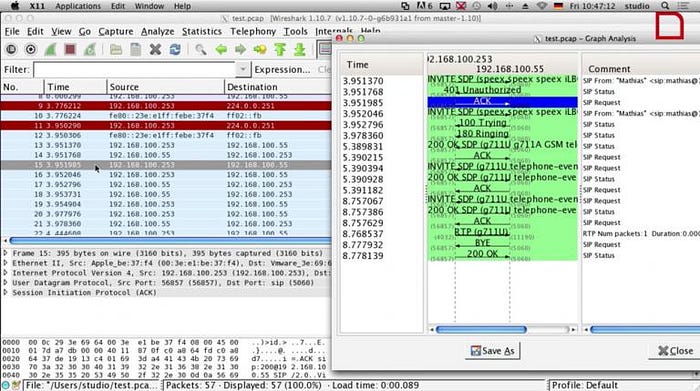Open the Wi-Fi status menu
The height and width of the screenshot is (391, 700).
tap(542, 6)
